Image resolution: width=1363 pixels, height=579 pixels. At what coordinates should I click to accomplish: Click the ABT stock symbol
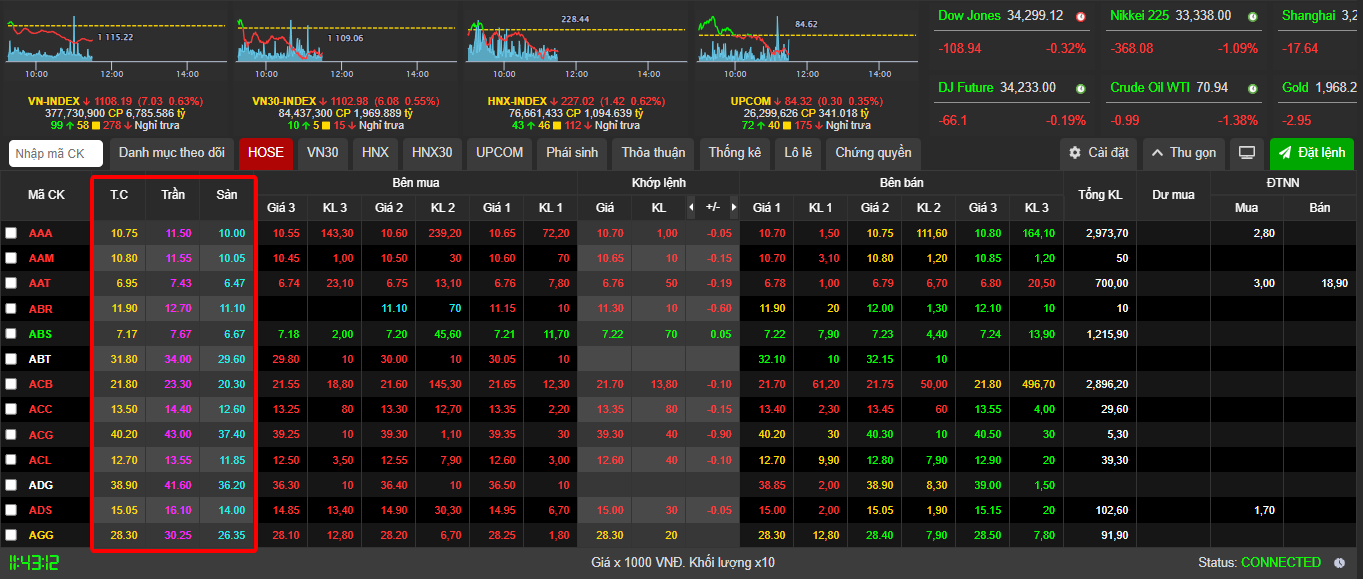pyautogui.click(x=41, y=359)
